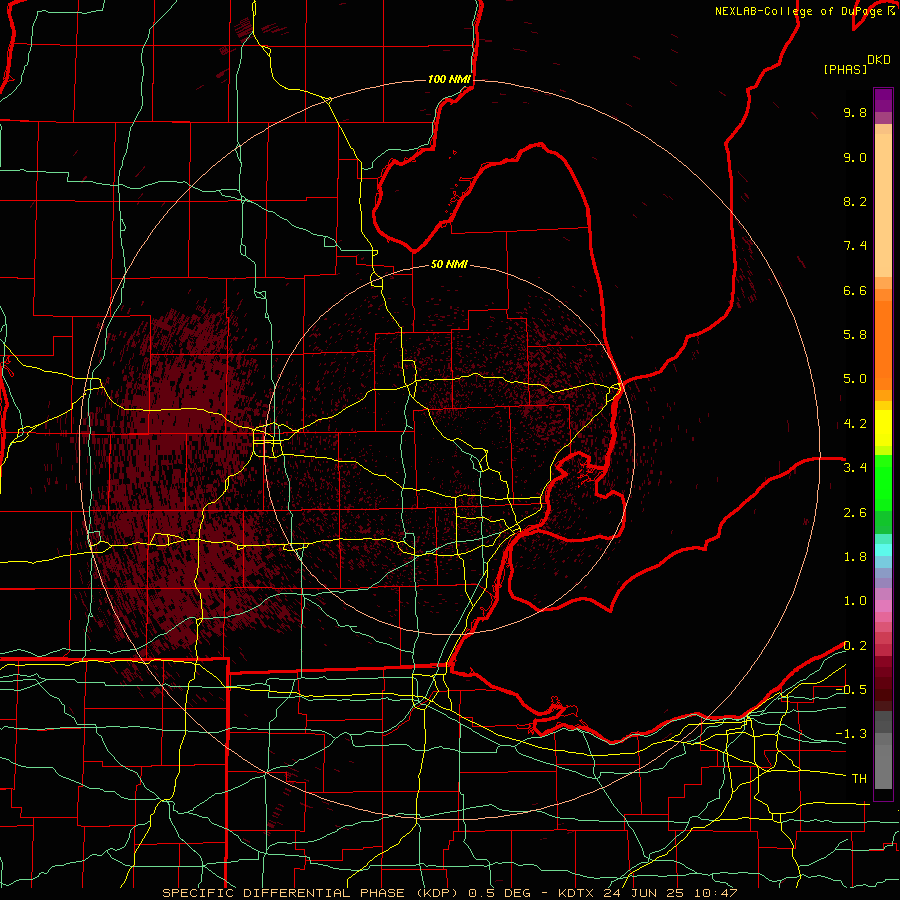Select the 6.6 value on color scale
The image size is (900, 900).
pos(855,290)
